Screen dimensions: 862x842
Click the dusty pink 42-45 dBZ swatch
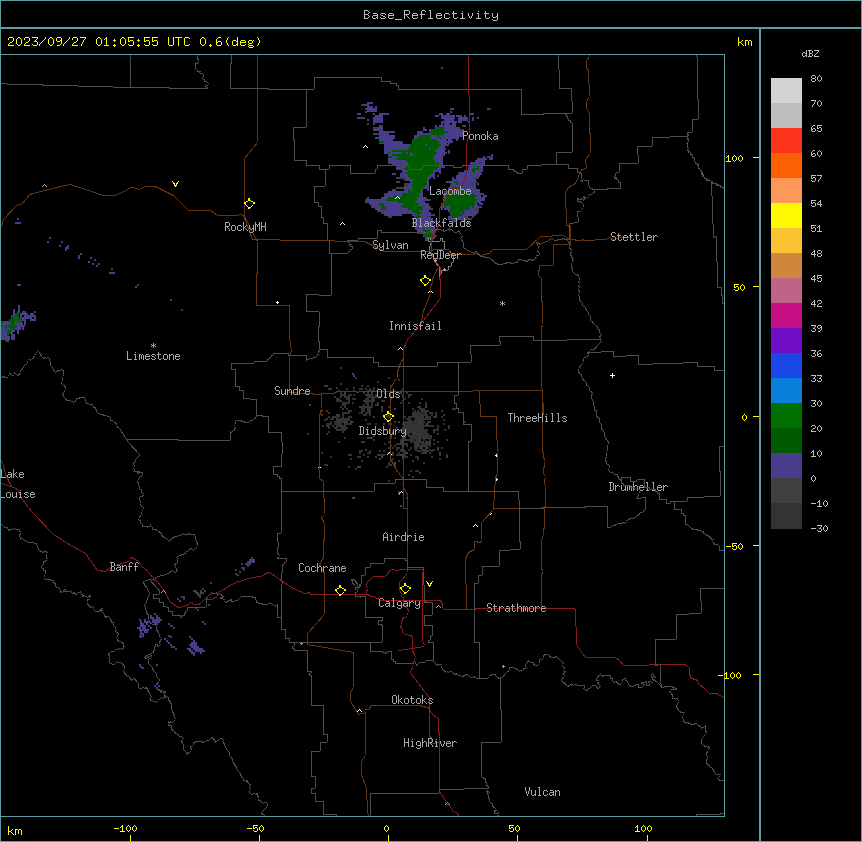[x=786, y=291]
